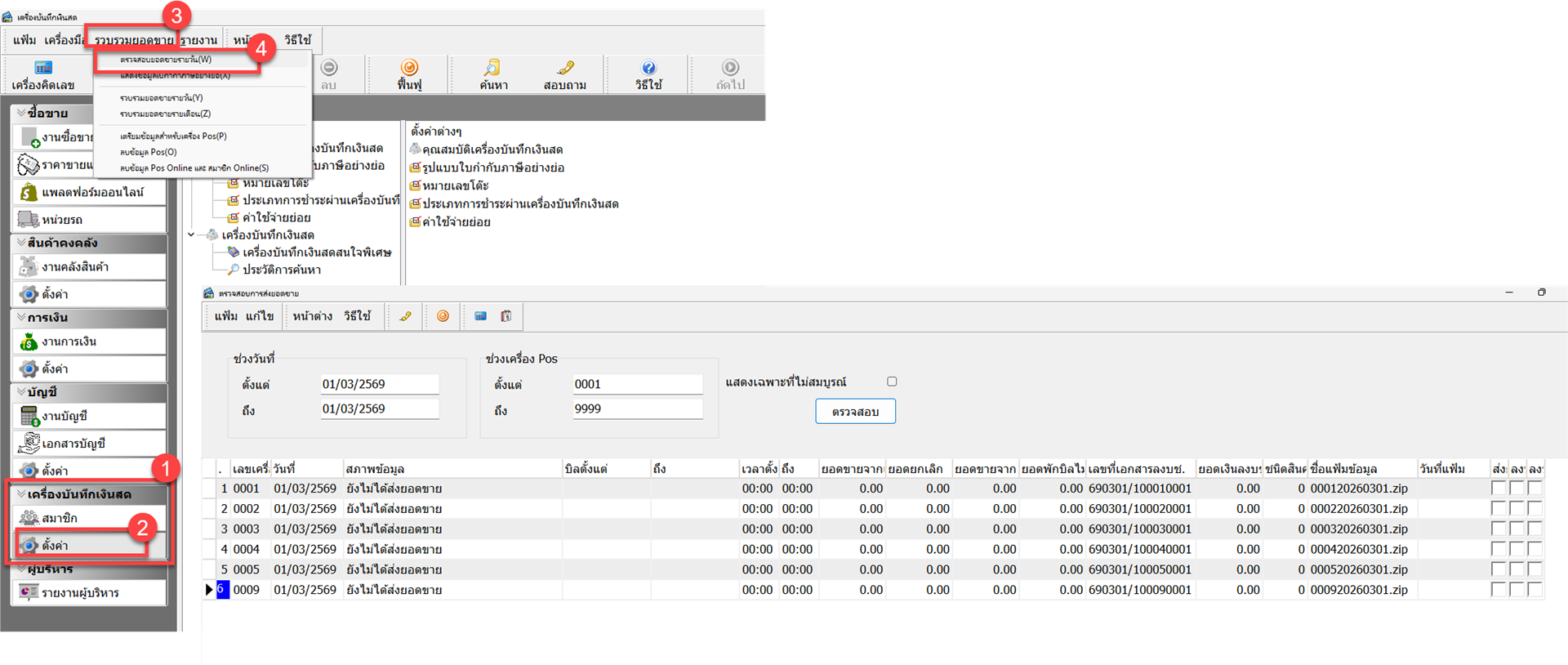Click the Pos ตั้งแต่ field showing 0001
Image resolution: width=1568 pixels, height=665 pixels.
click(637, 384)
